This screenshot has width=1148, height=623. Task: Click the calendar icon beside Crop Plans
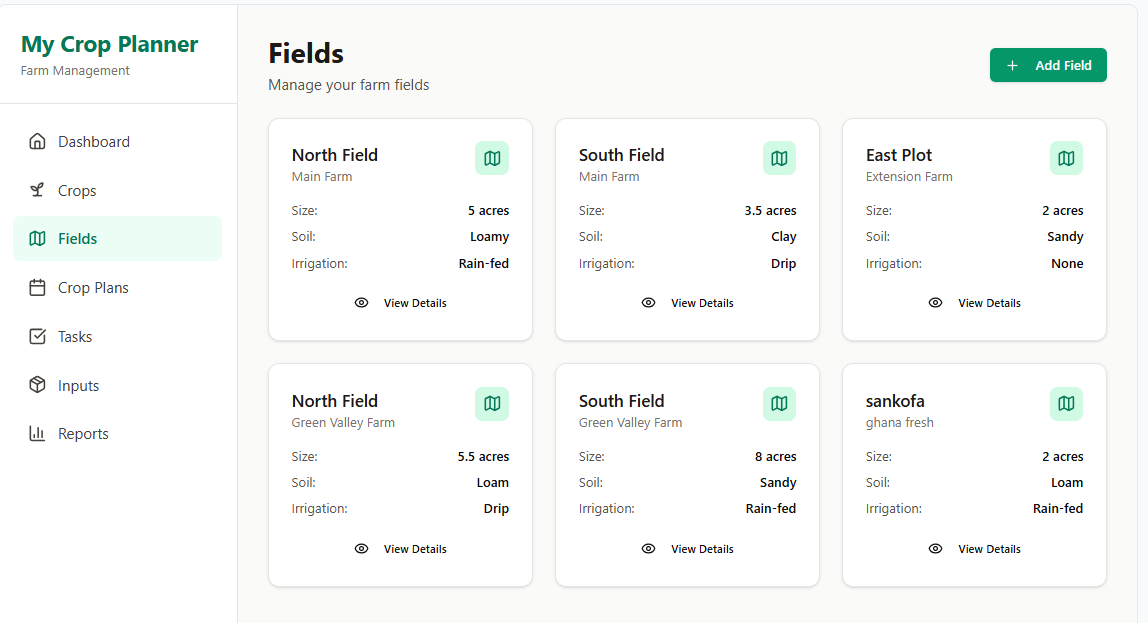[37, 288]
